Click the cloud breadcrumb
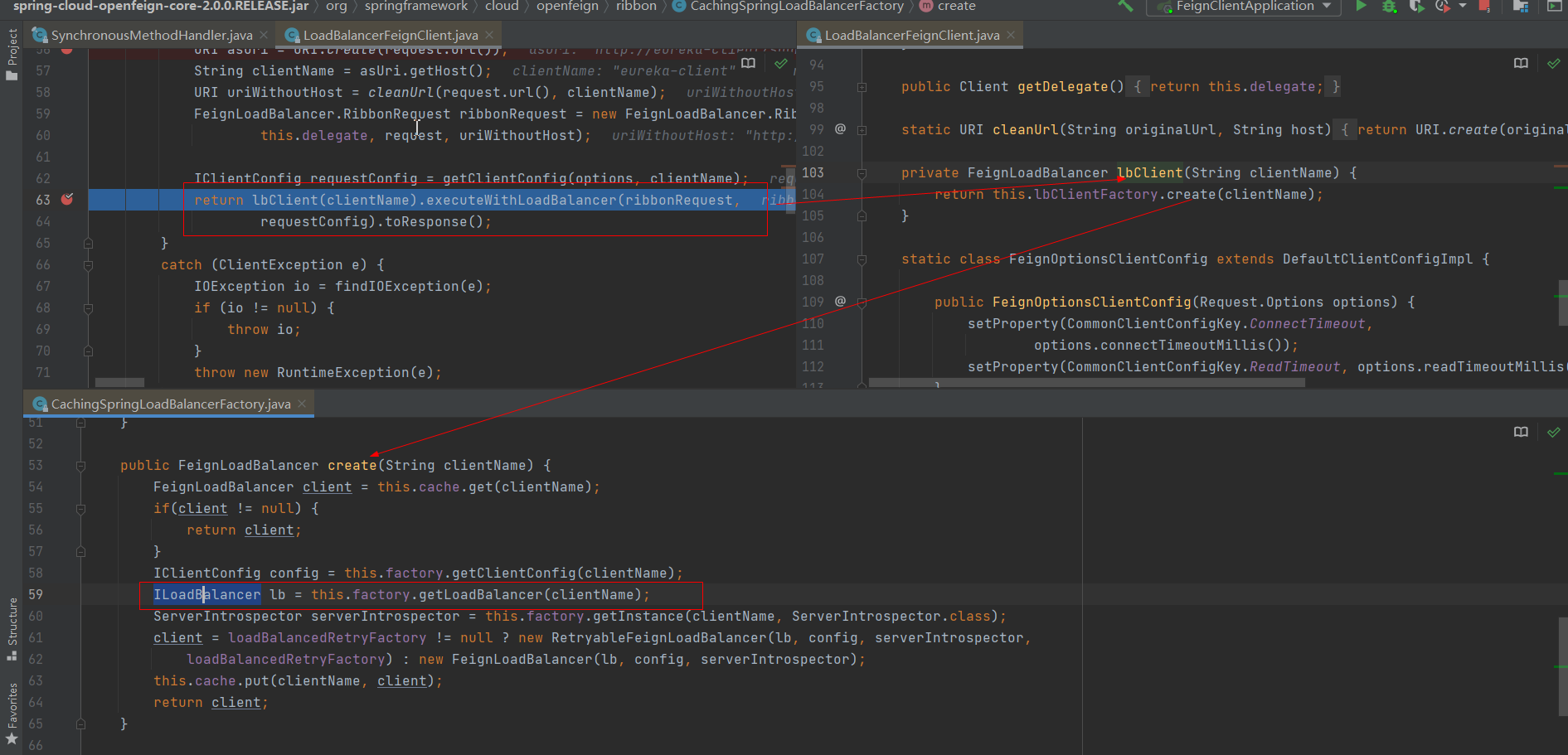The width and height of the screenshot is (1568, 755). coord(502,7)
